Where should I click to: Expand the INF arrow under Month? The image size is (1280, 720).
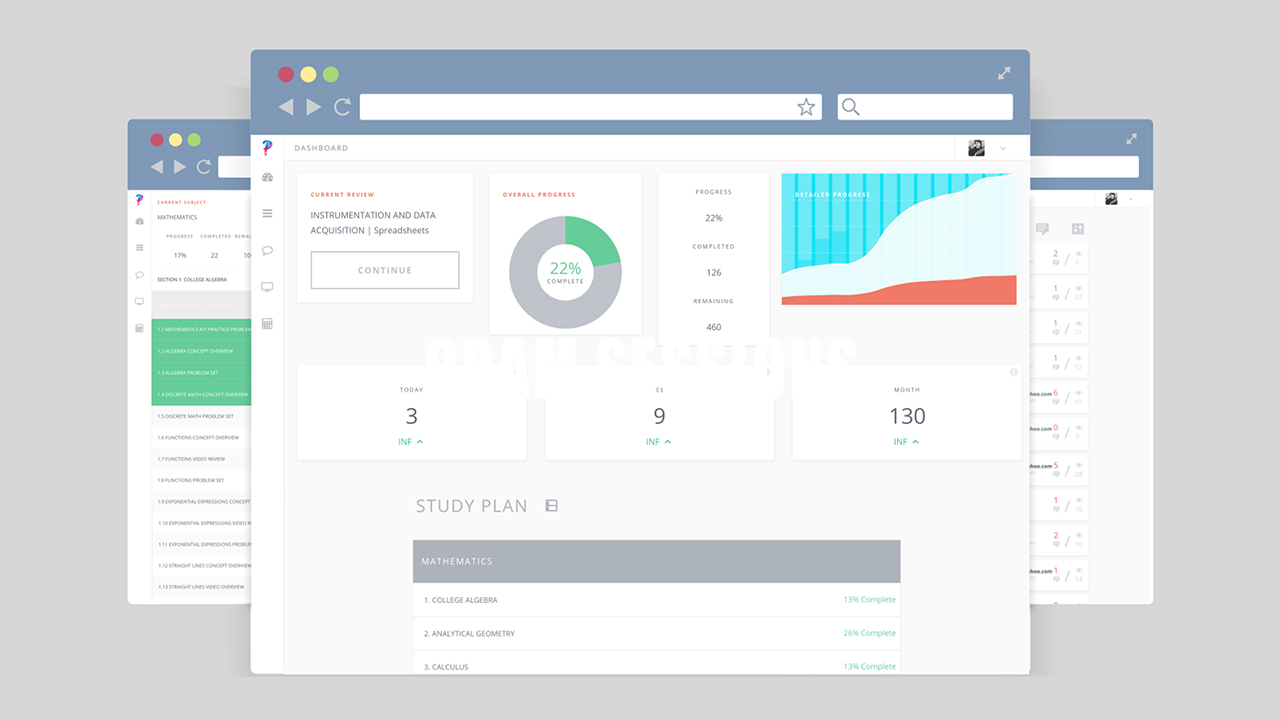pos(907,442)
